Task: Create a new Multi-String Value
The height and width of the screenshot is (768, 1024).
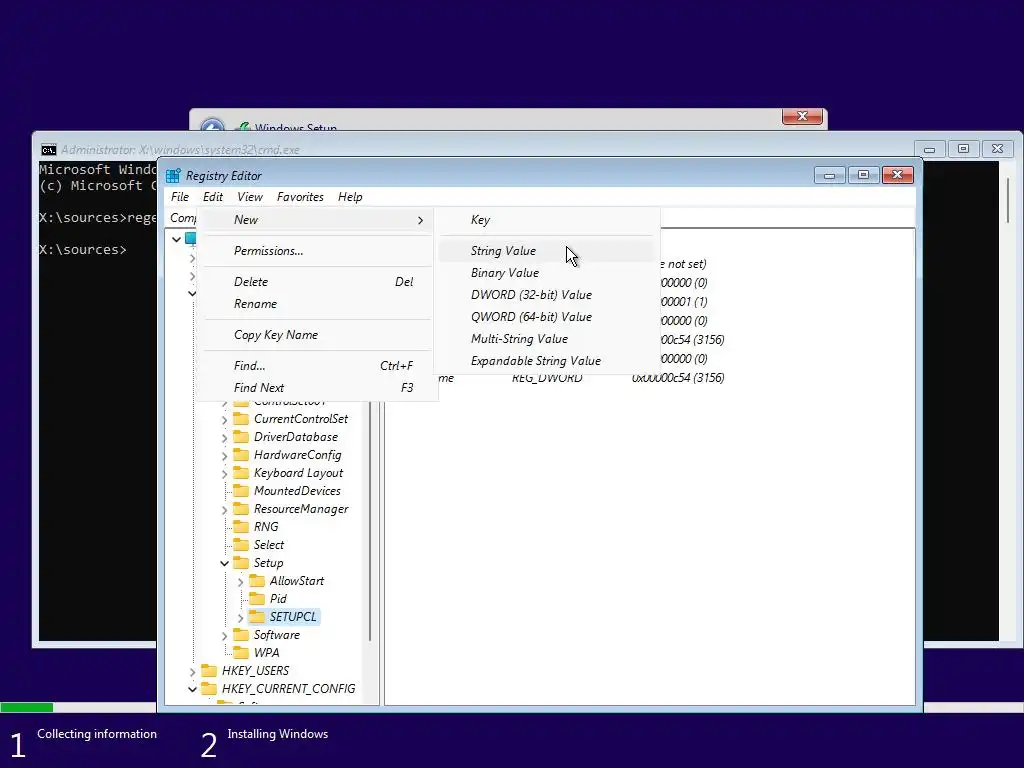Action: click(547, 339)
